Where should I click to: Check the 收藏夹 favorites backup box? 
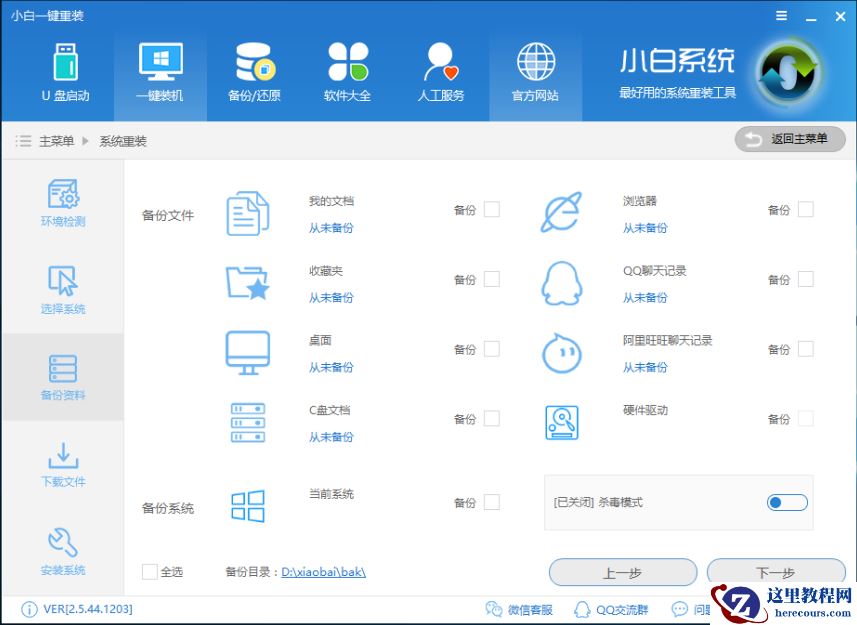493,280
